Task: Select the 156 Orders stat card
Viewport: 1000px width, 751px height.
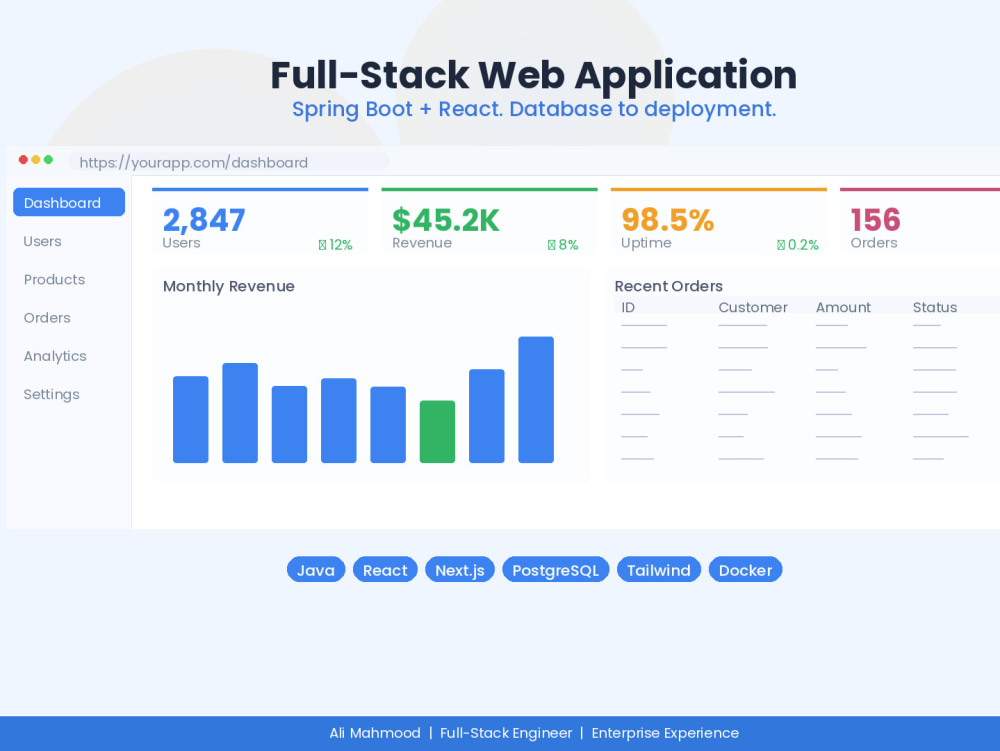Action: point(920,221)
